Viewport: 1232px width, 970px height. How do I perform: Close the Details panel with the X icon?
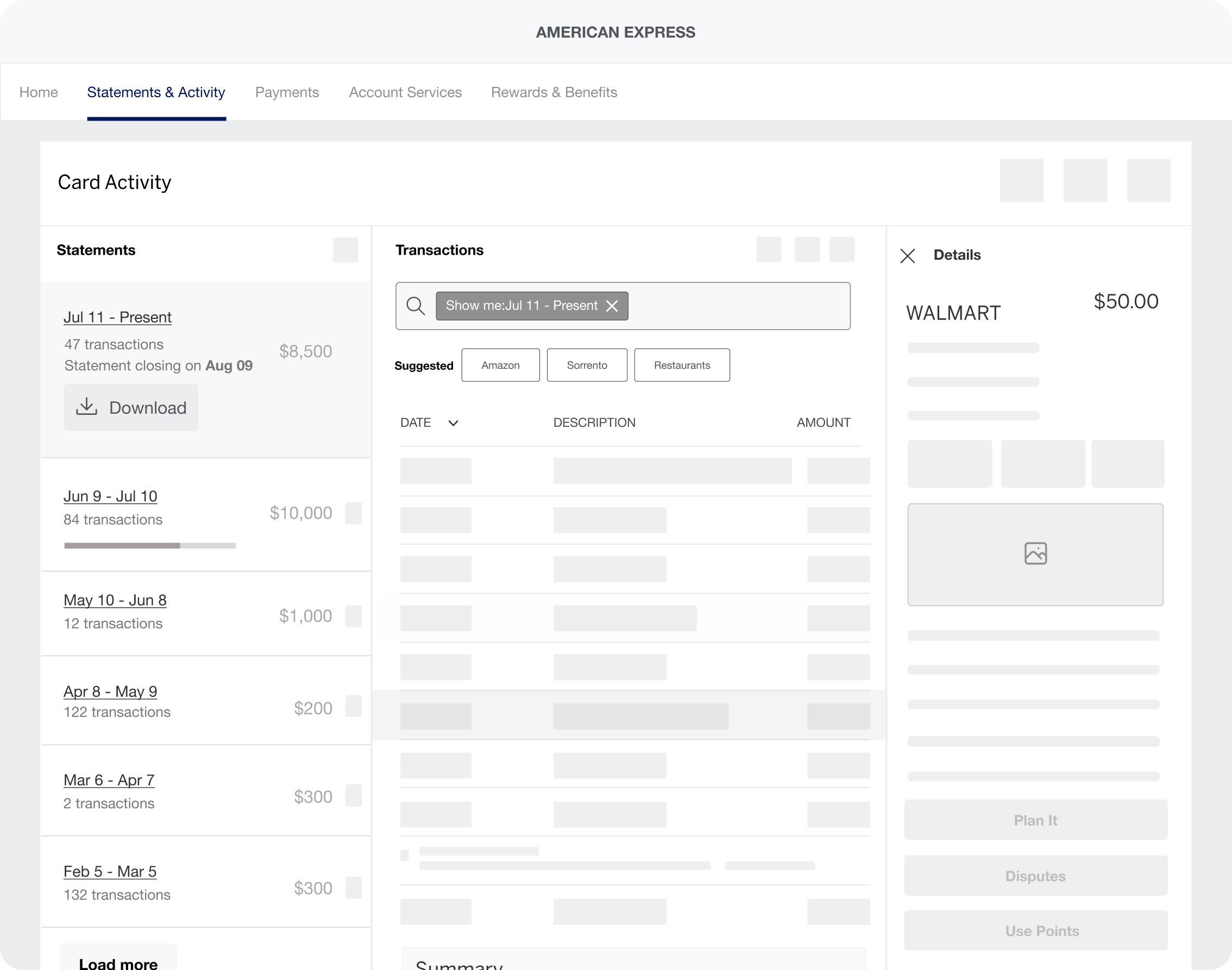[x=907, y=256]
